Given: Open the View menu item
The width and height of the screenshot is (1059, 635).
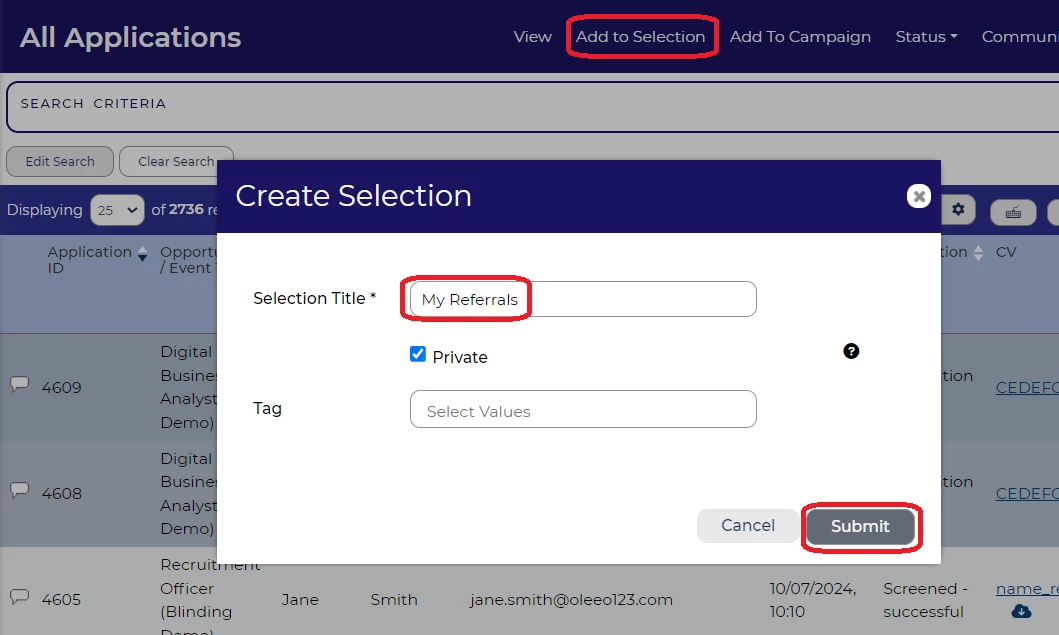Looking at the screenshot, I should 532,37.
